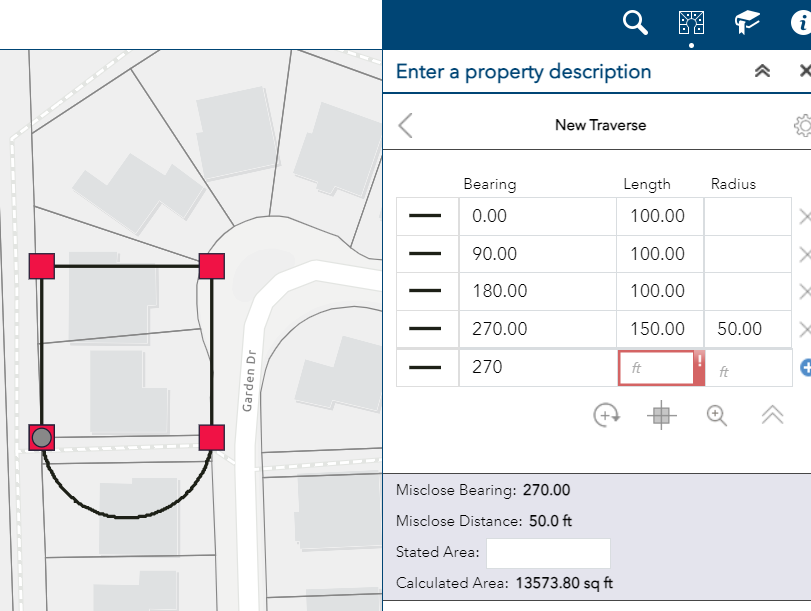The height and width of the screenshot is (611, 811).
Task: Select the 90.00 bearing cell
Action: point(538,254)
